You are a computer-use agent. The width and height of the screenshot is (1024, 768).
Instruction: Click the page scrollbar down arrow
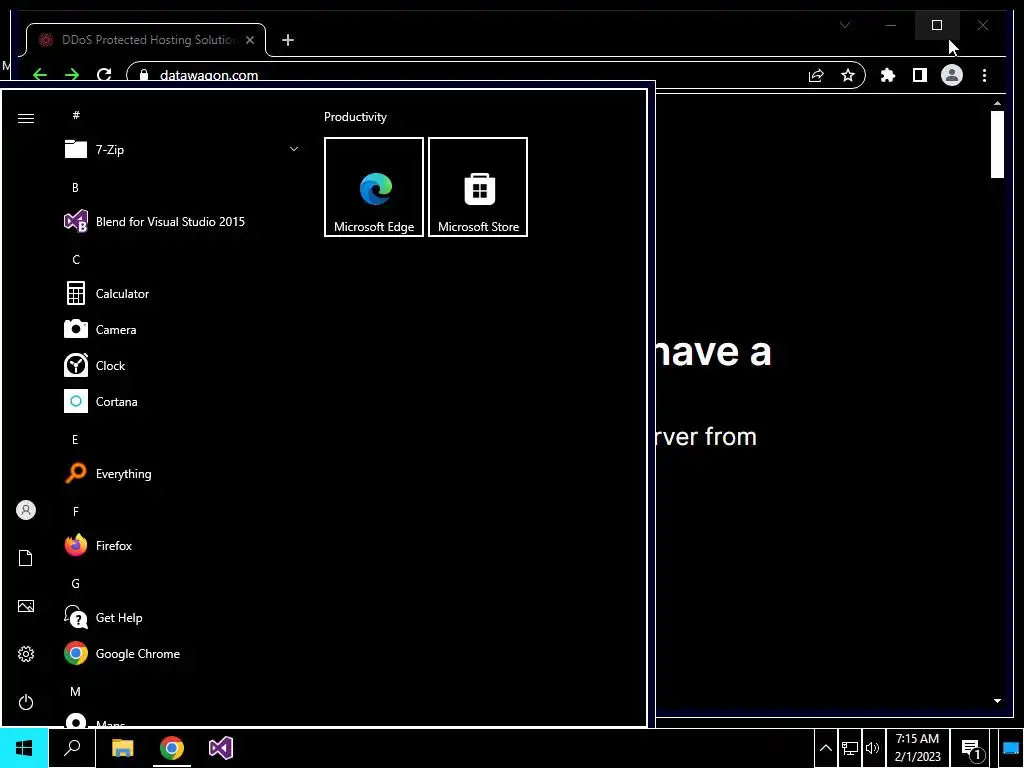pos(997,701)
